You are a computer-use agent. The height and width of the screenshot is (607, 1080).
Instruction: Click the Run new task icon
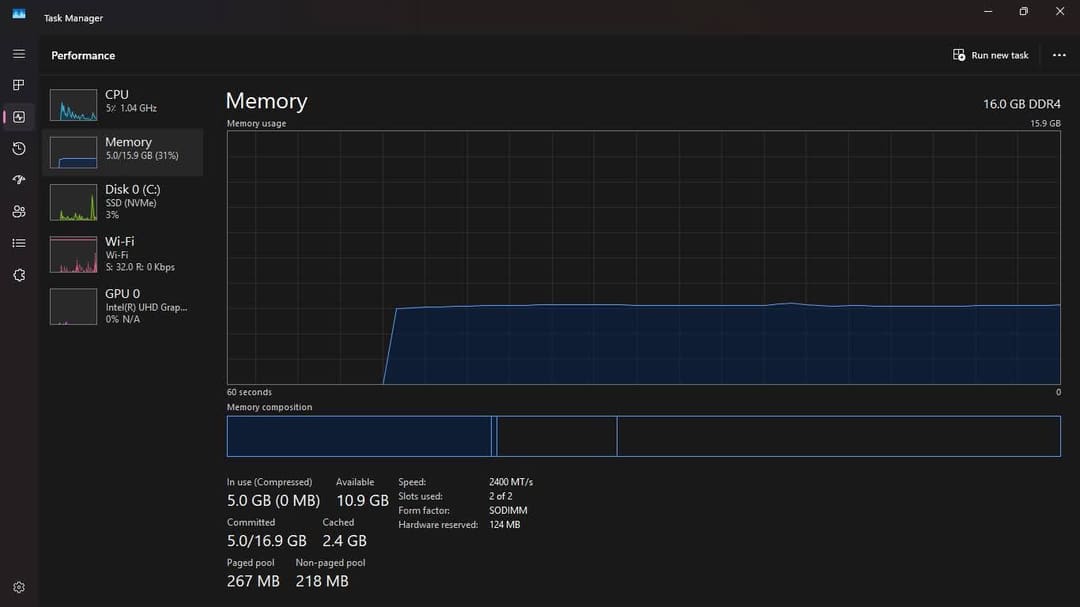pos(959,55)
